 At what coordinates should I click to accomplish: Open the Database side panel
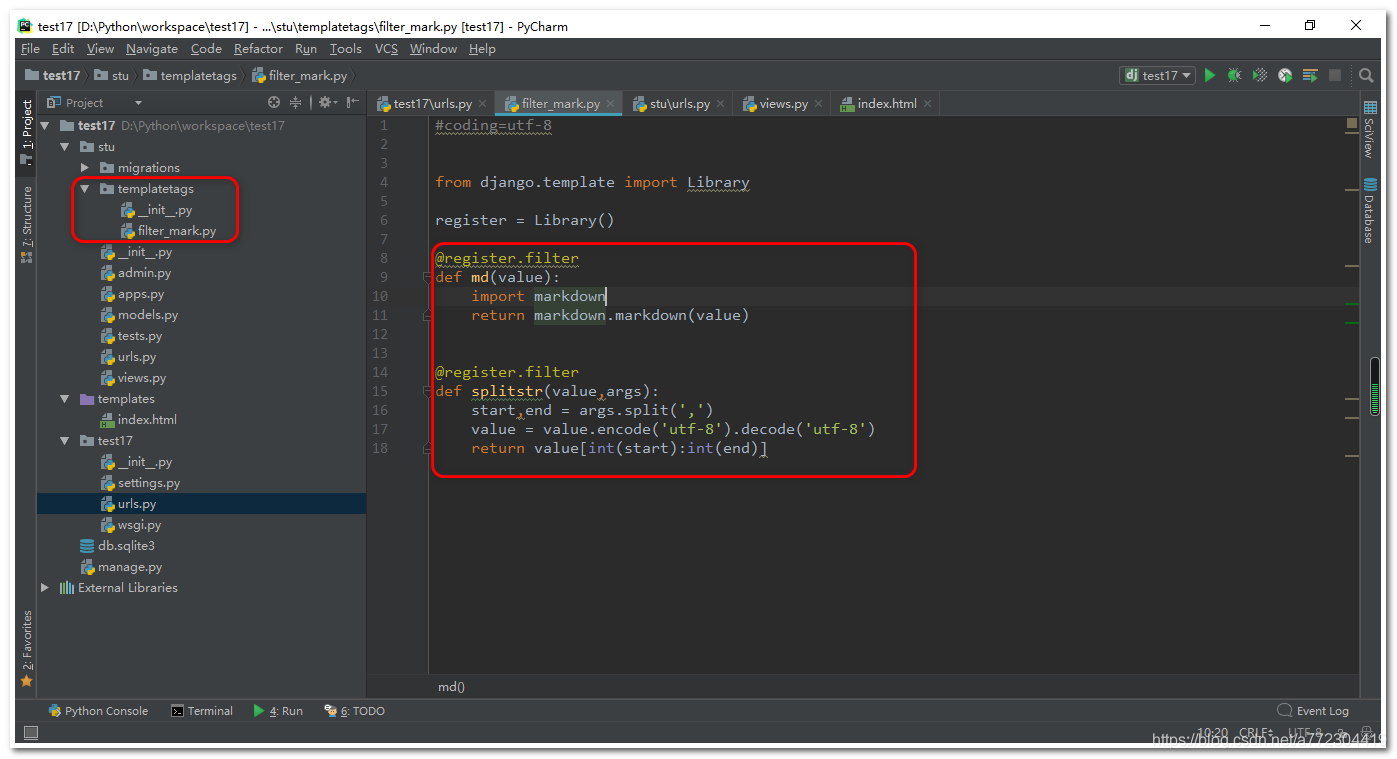pyautogui.click(x=1369, y=211)
